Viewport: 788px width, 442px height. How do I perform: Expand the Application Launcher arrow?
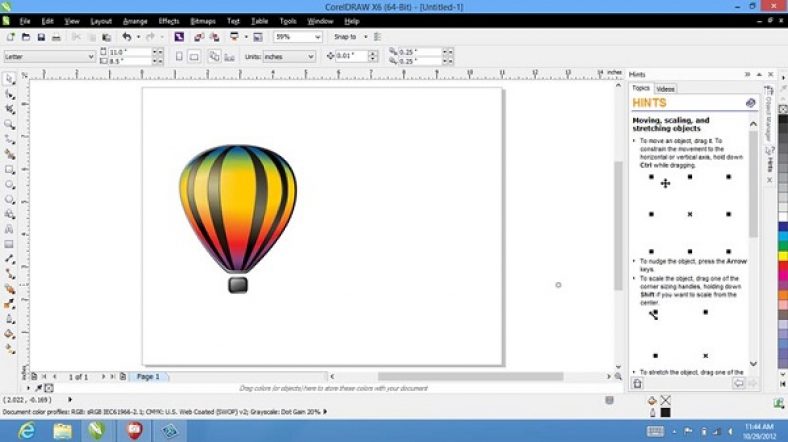246,37
